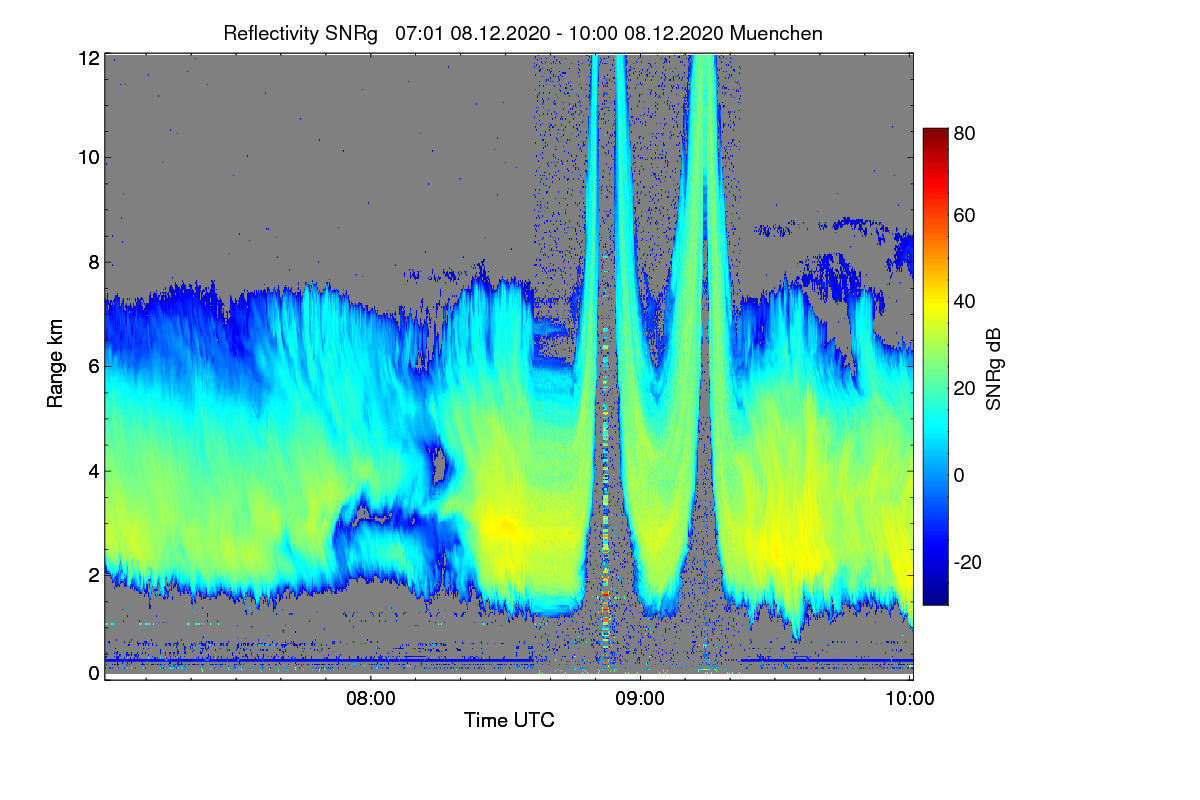Click the '12' range axis label
The image size is (1200, 800).
[89, 59]
